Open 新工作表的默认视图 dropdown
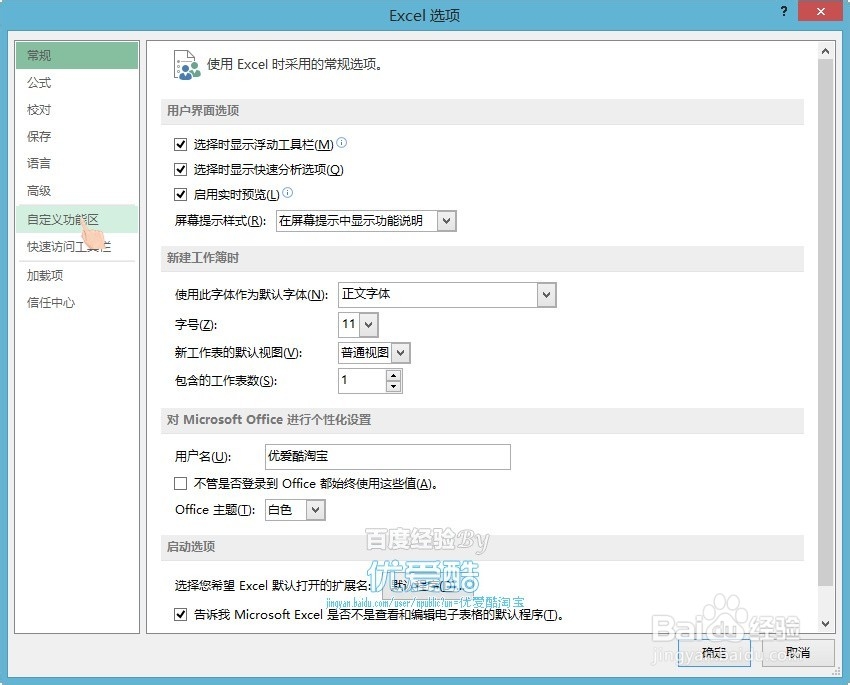Image resolution: width=850 pixels, height=685 pixels. [401, 353]
